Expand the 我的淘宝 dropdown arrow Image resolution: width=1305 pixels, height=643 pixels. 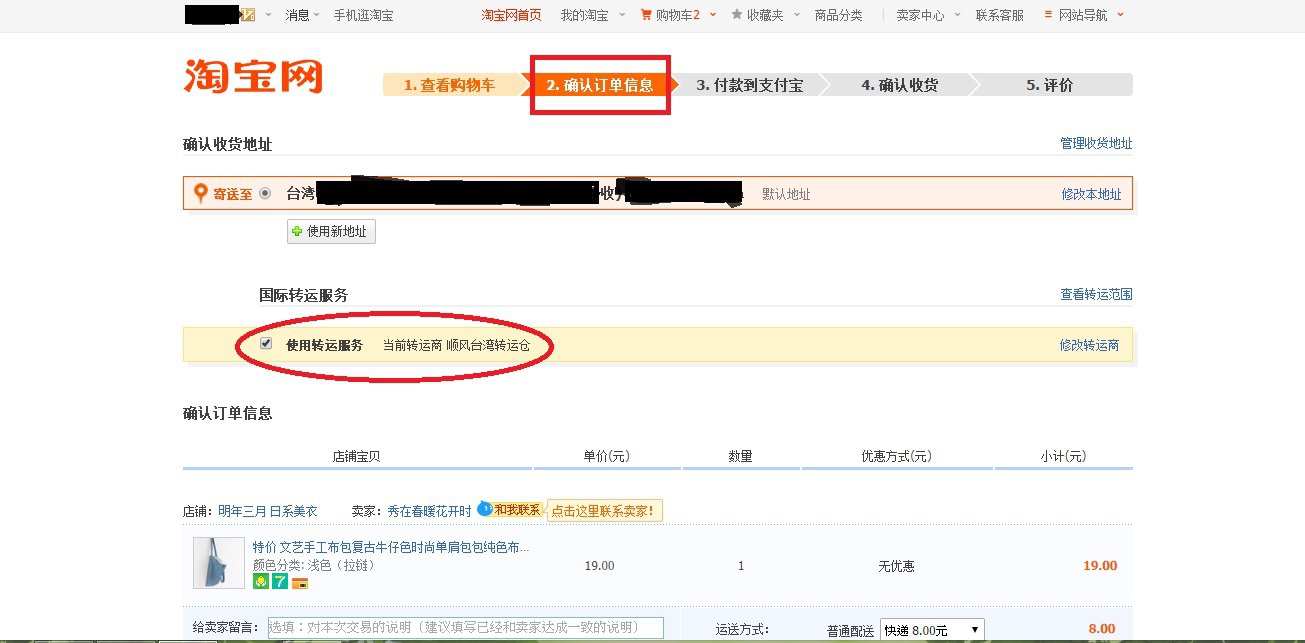click(622, 14)
